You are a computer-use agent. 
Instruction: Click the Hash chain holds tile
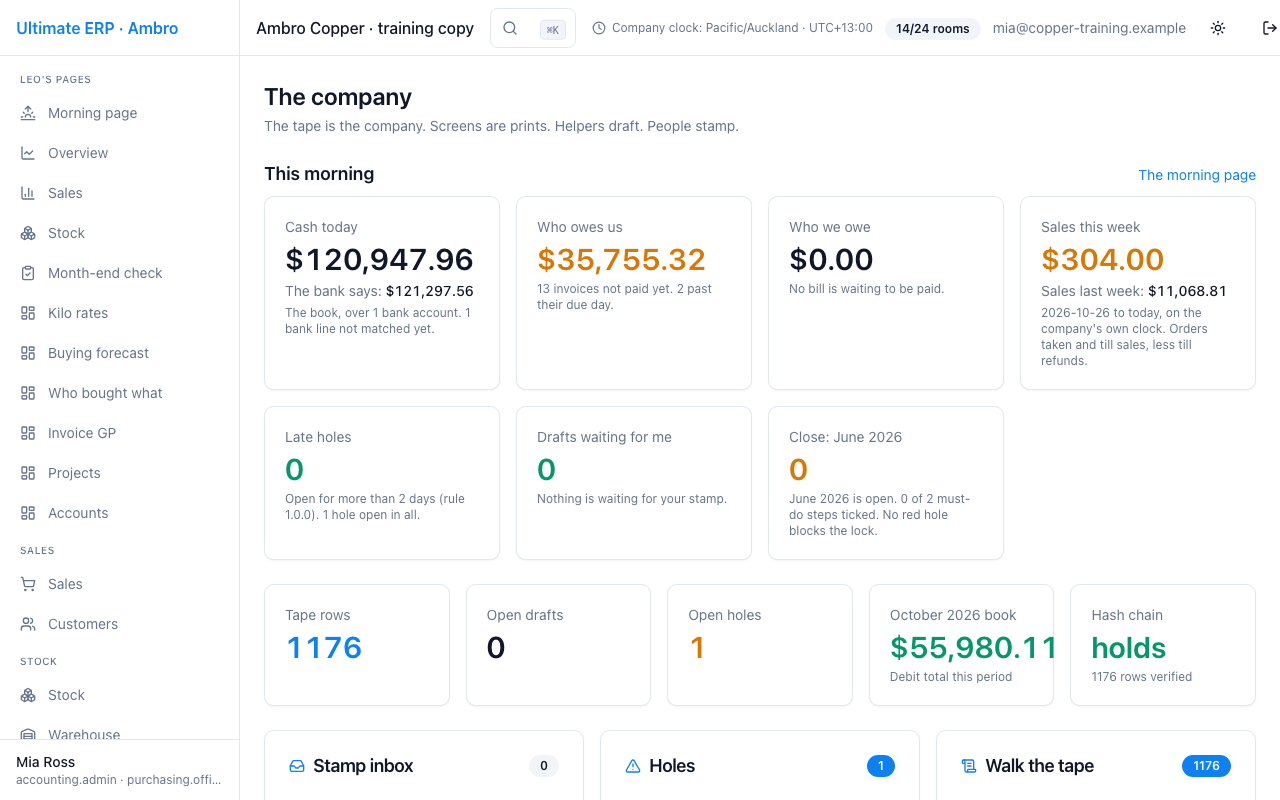point(1163,645)
